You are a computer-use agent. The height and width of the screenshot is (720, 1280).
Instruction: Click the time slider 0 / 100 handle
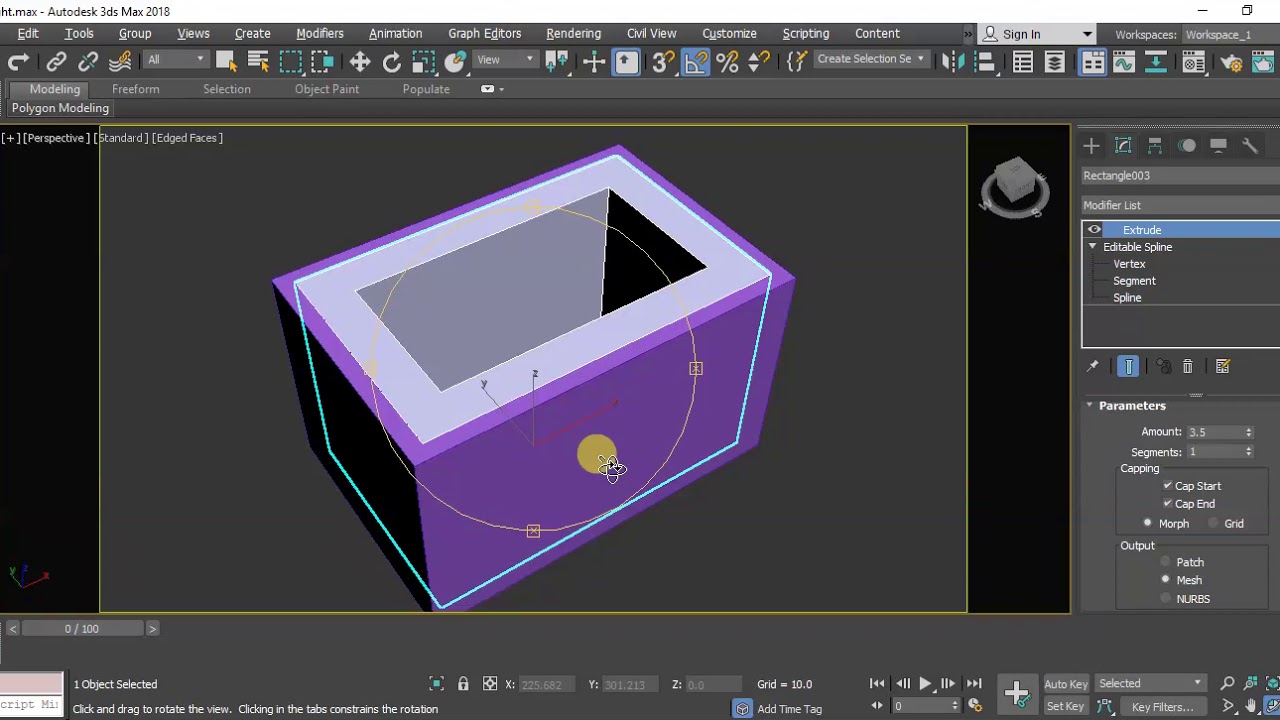coord(82,628)
